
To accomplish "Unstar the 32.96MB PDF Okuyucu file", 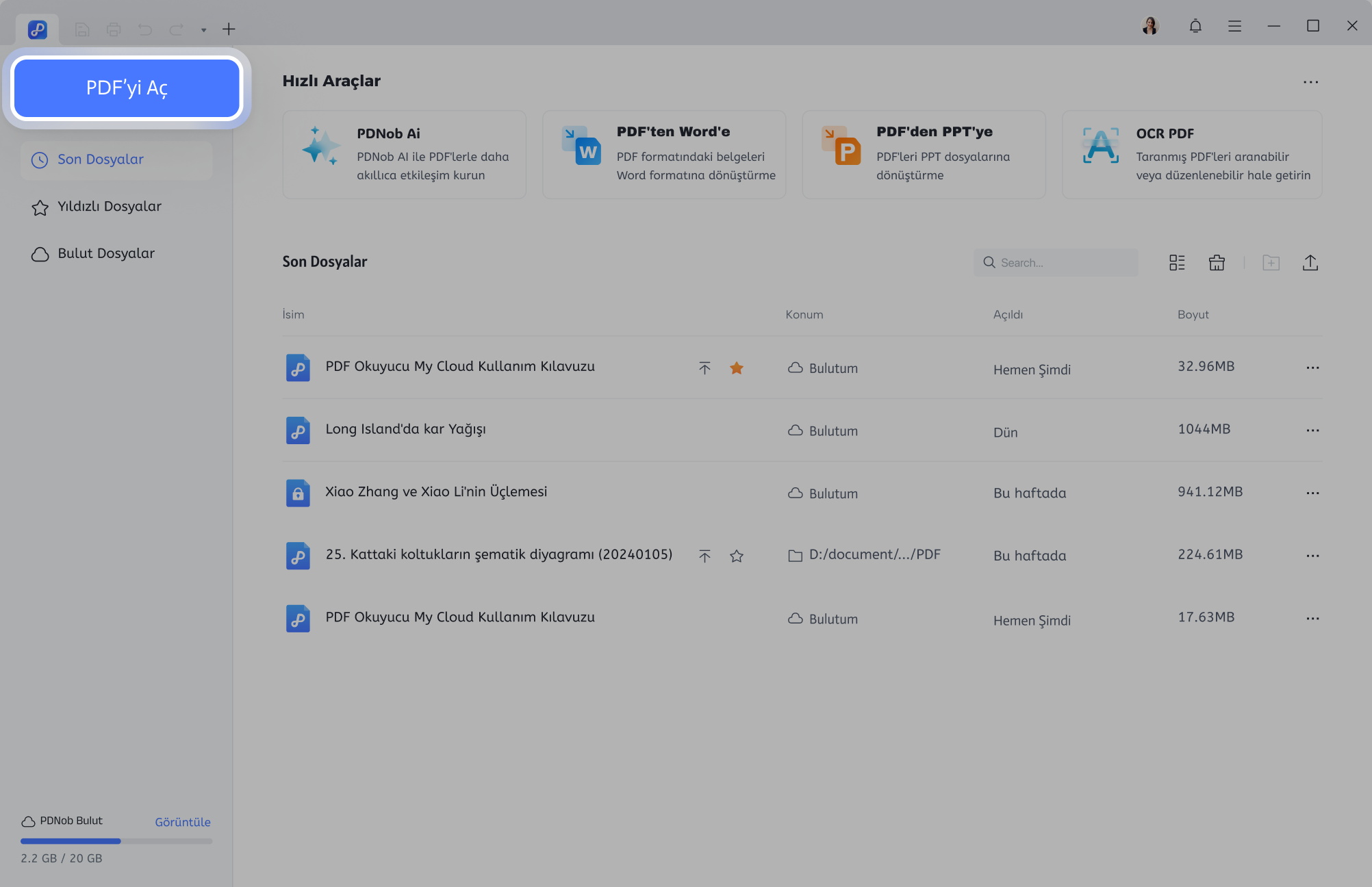I will tap(737, 368).
